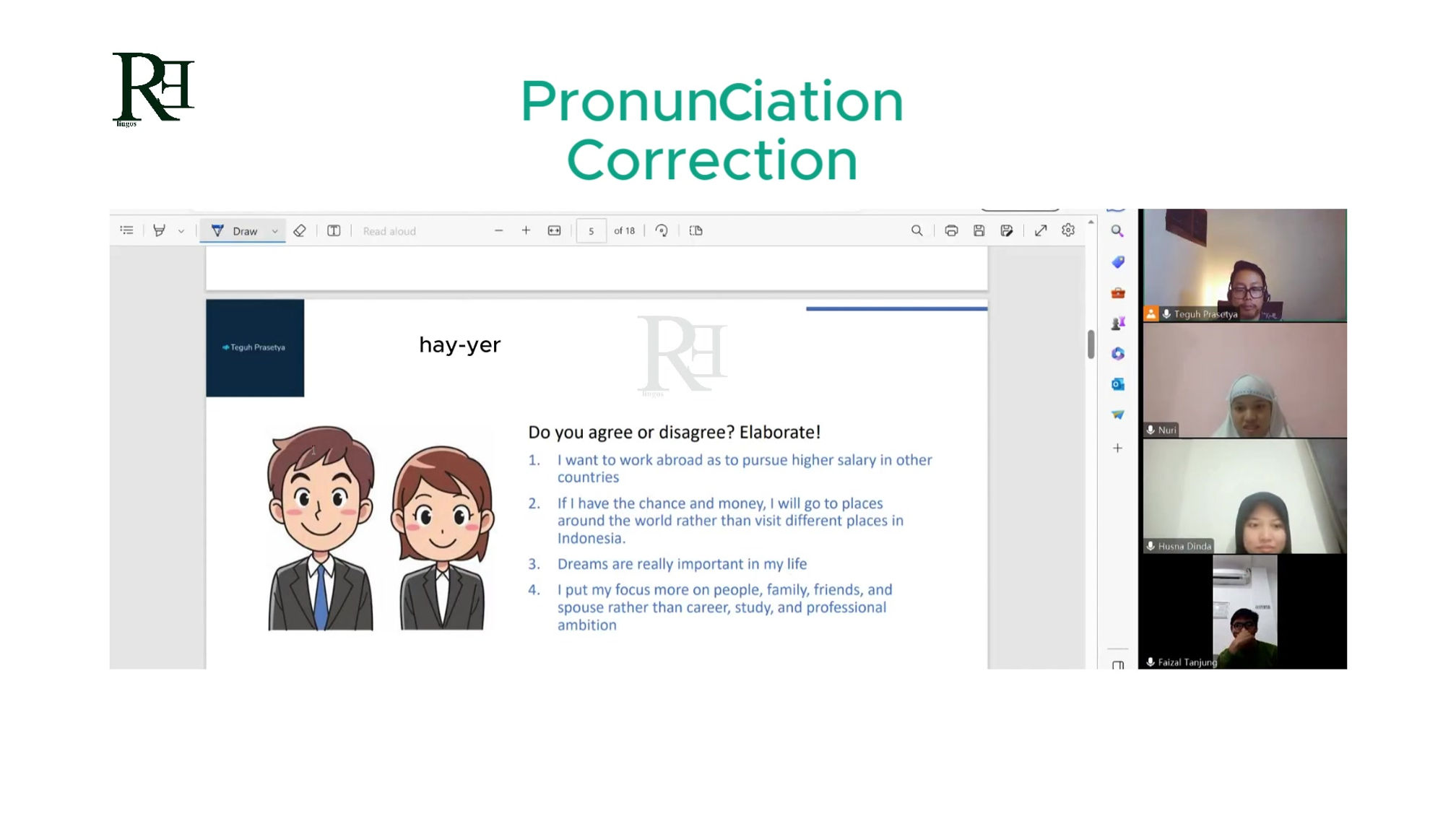
Task: Select Teguh Prasetya video tile
Action: (1245, 266)
